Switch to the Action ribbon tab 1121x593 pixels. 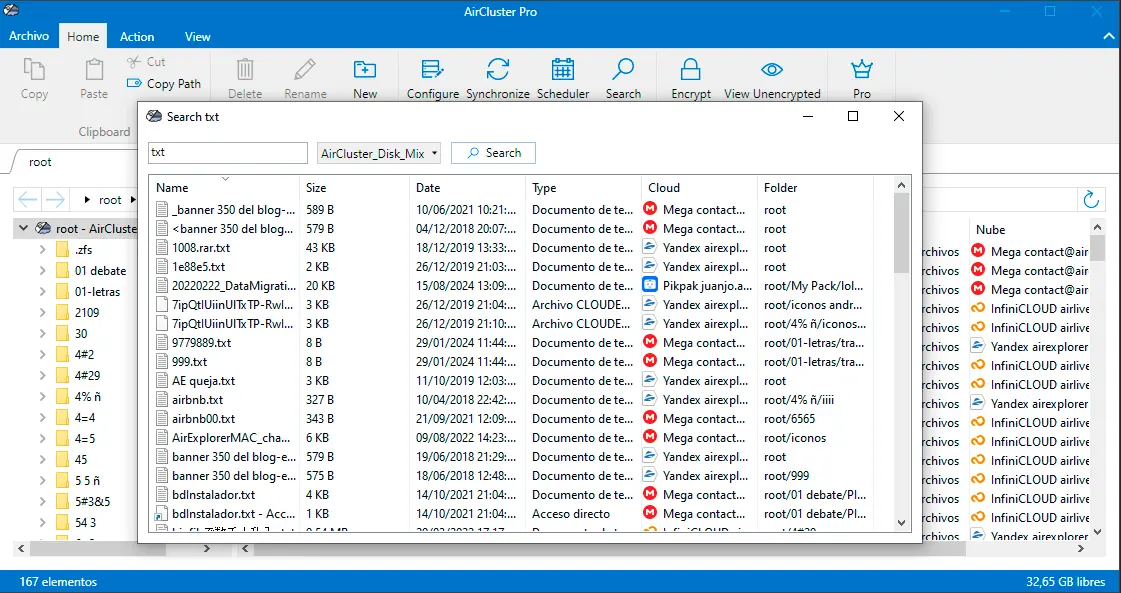tap(137, 36)
